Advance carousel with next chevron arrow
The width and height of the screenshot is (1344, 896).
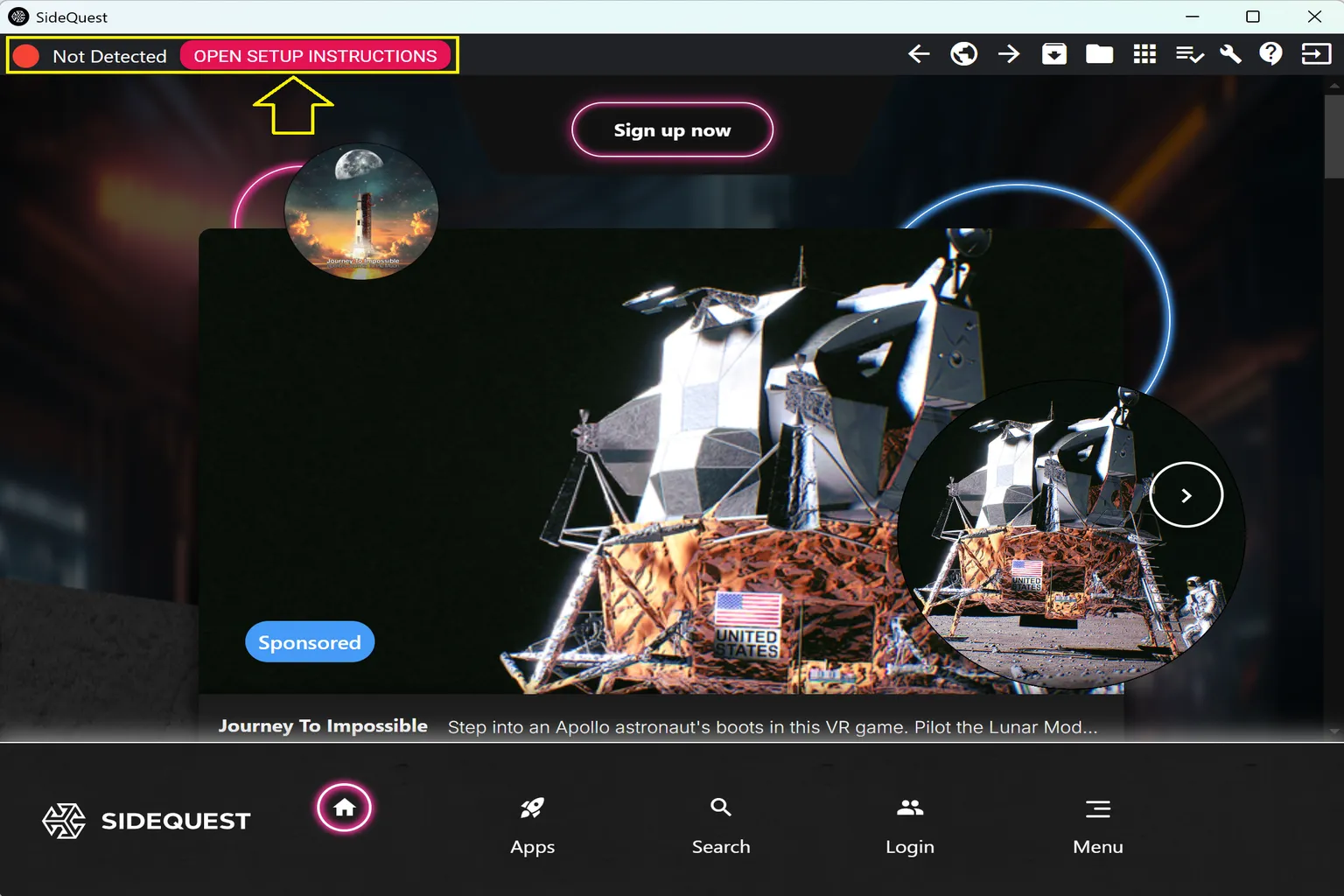1186,495
